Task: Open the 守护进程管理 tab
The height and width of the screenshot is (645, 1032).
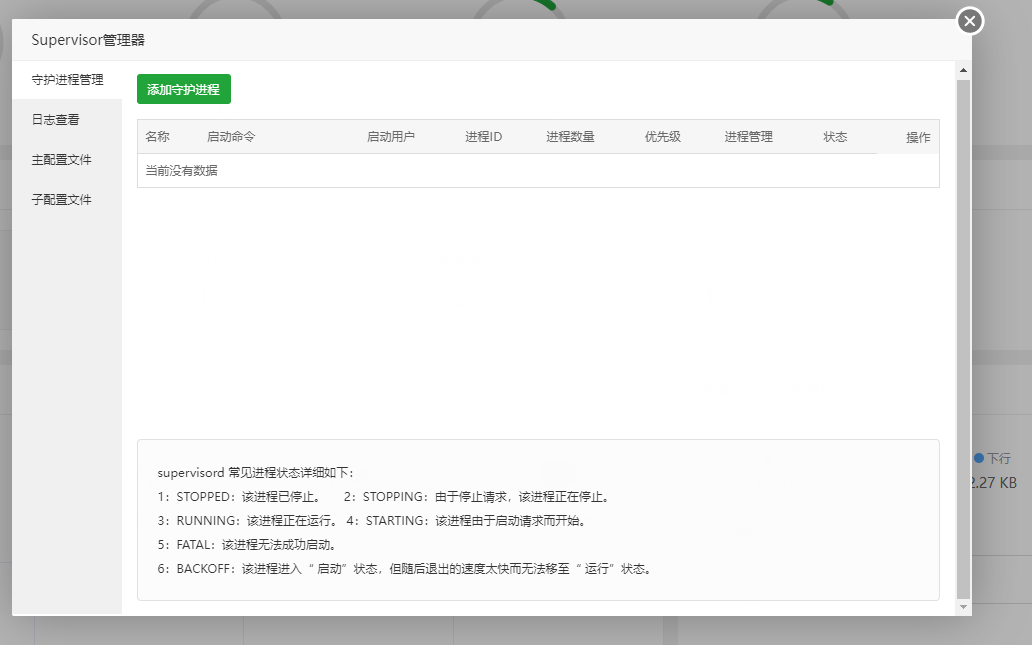Action: click(x=67, y=80)
